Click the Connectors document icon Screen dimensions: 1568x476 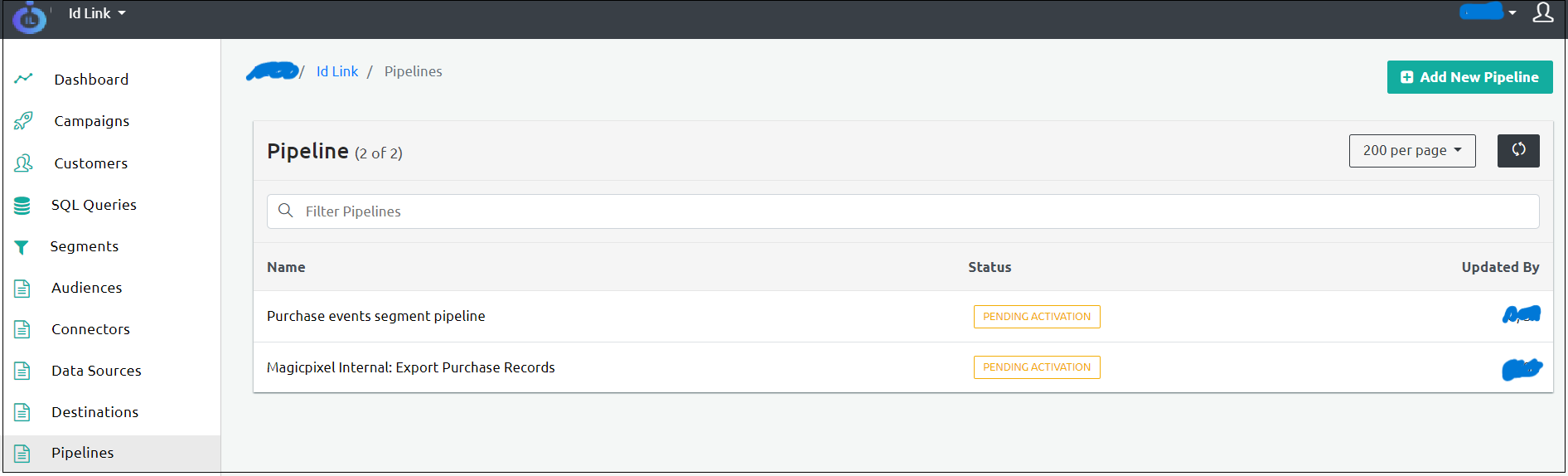point(22,329)
